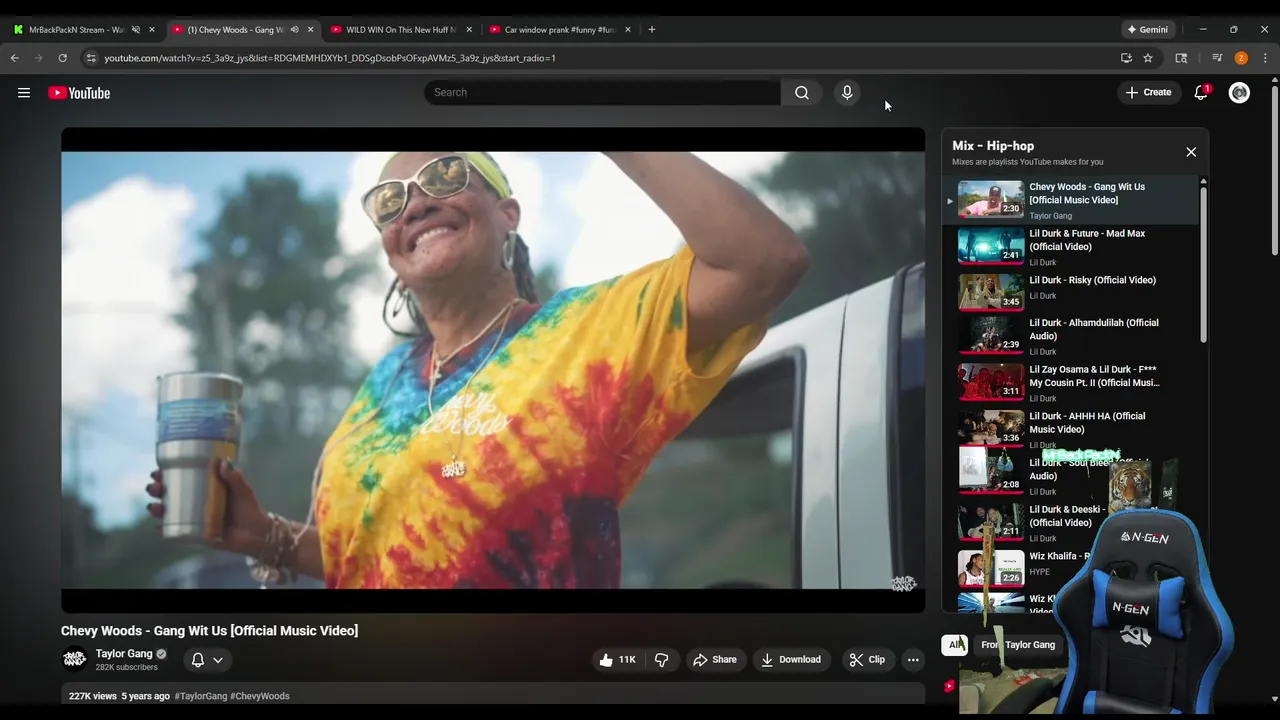
Task: Open the notifications bell
Action: pyautogui.click(x=1201, y=93)
